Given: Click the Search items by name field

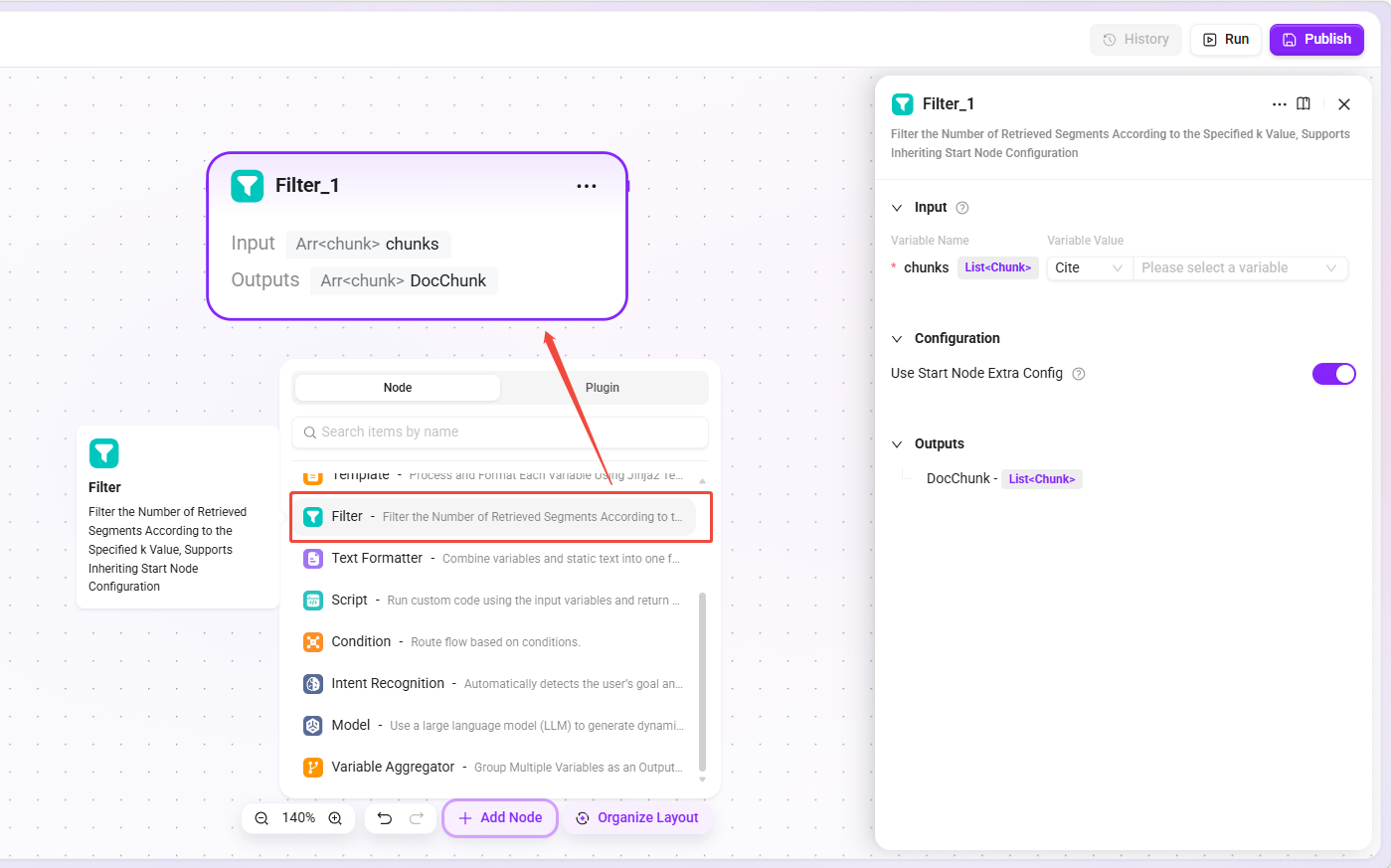Looking at the screenshot, I should [x=500, y=433].
